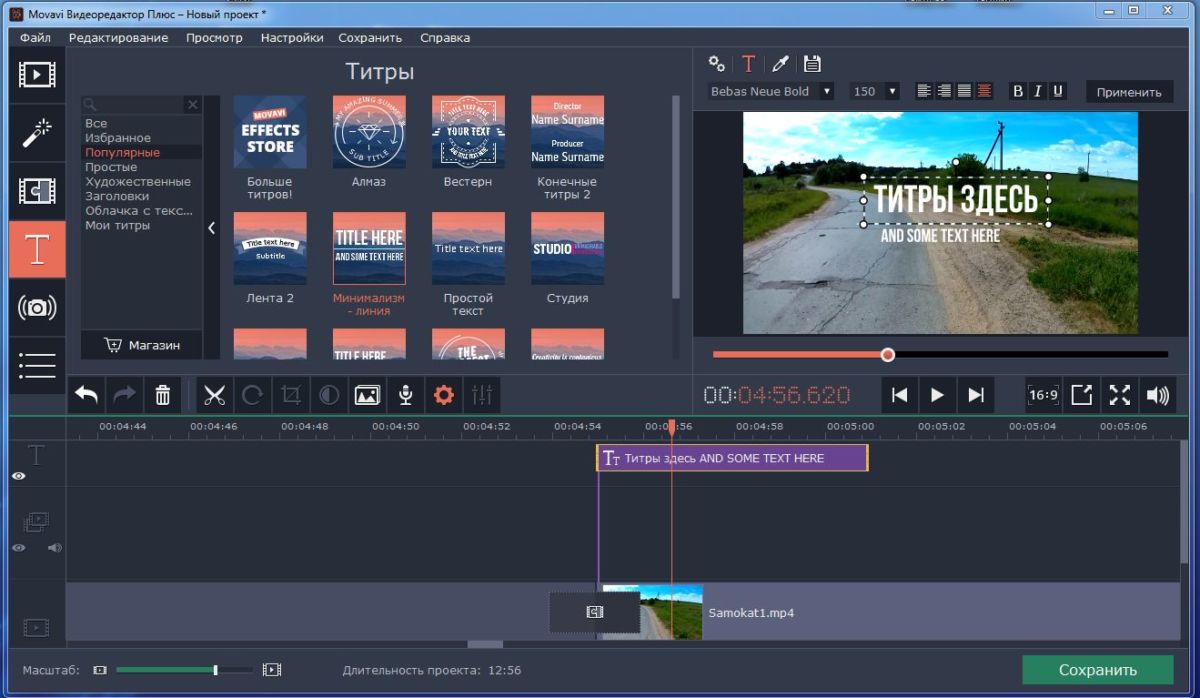1200x698 pixels.
Task: Open the Titles tab in left sidebar
Action: click(x=37, y=250)
